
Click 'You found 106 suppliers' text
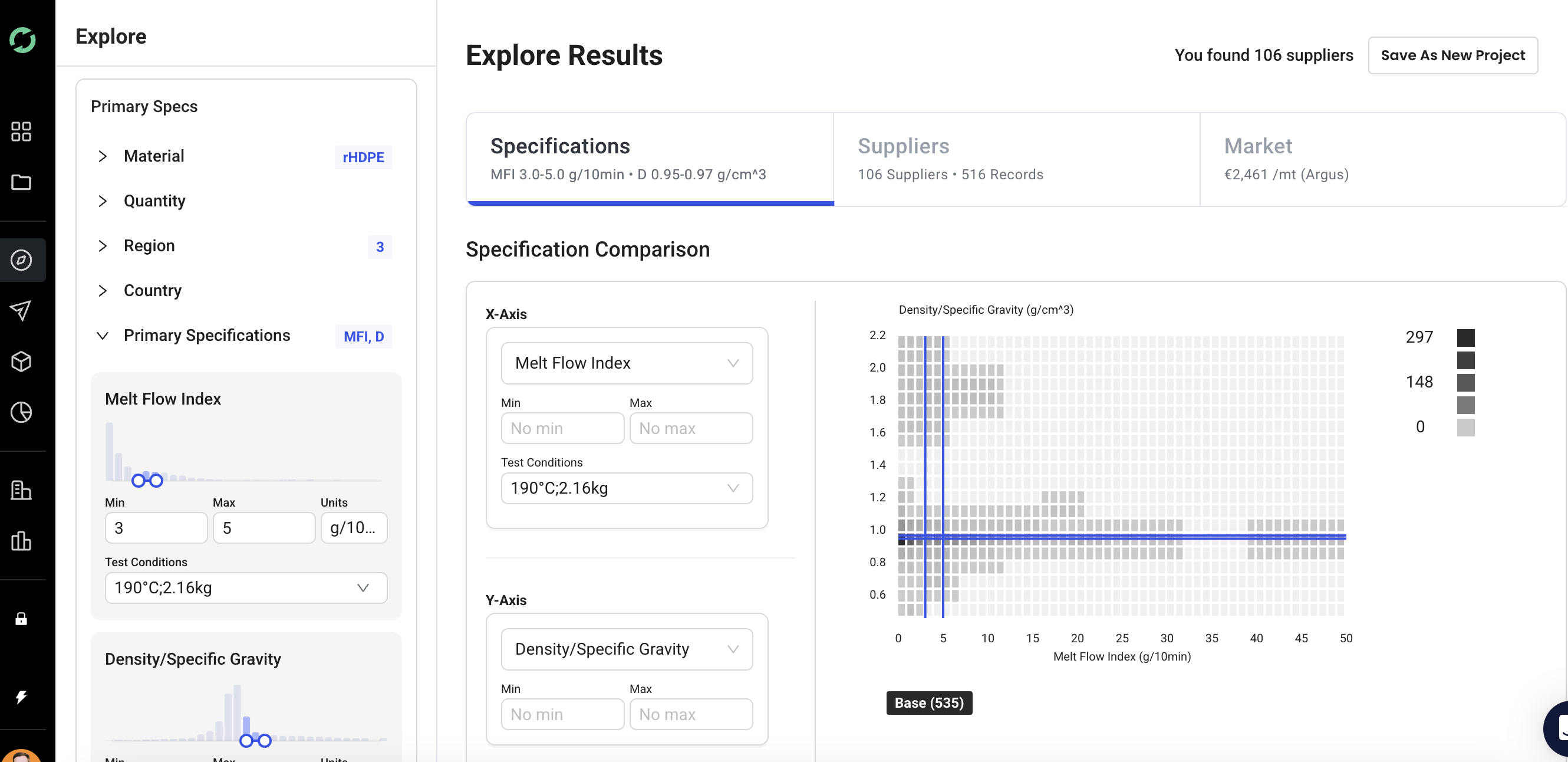coord(1264,55)
